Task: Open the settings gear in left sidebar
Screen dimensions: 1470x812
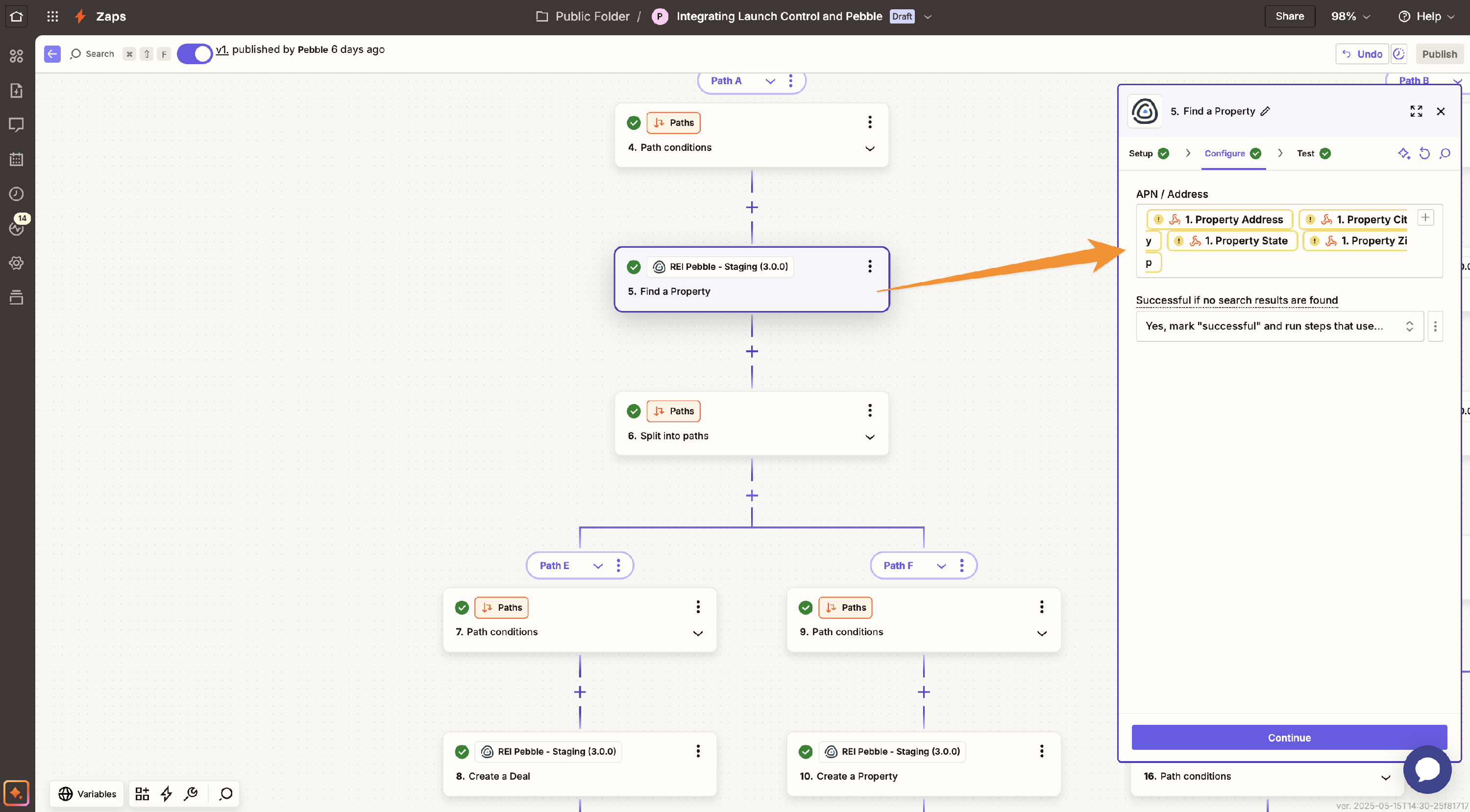Action: click(17, 263)
